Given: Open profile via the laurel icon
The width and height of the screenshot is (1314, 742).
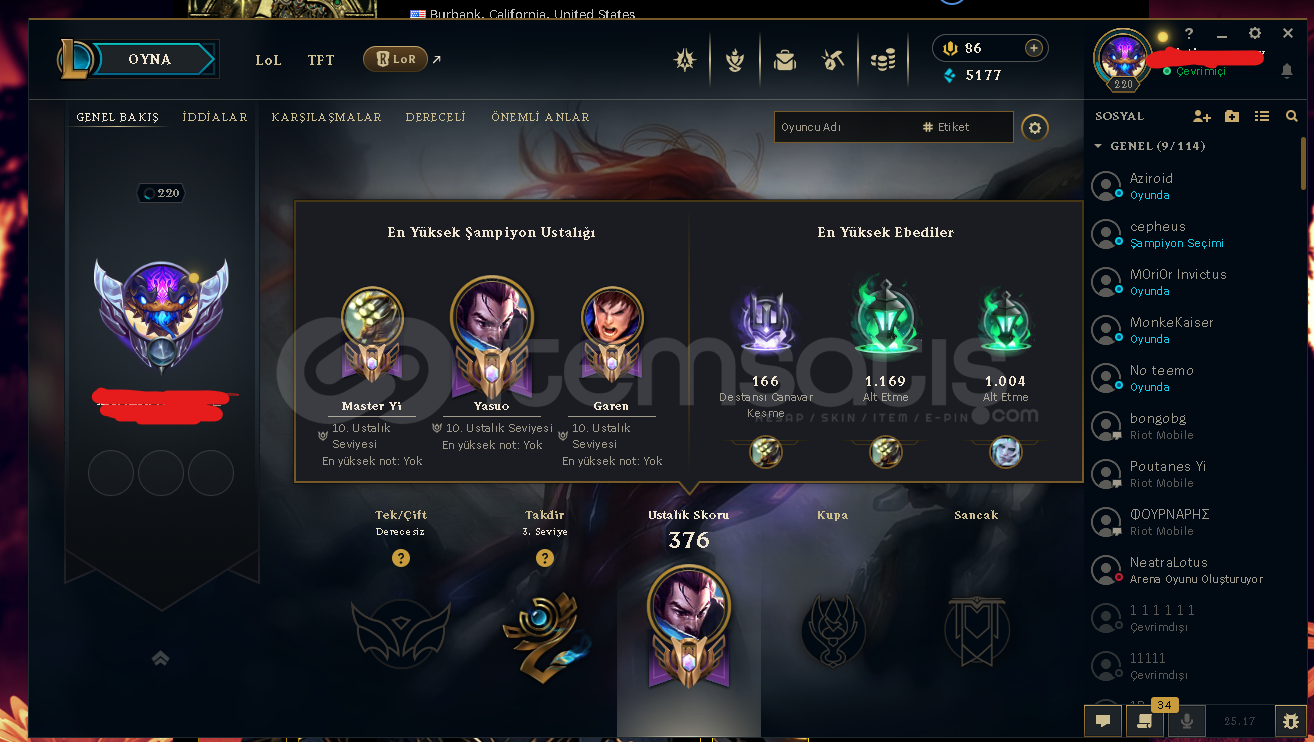Looking at the screenshot, I should 735,60.
